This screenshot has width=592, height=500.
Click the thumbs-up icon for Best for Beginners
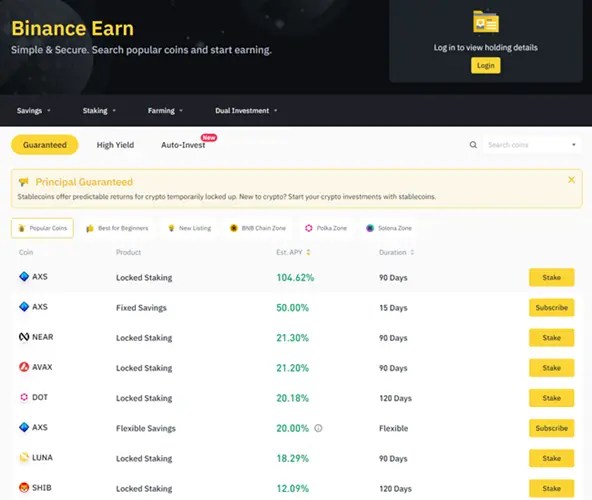point(90,228)
